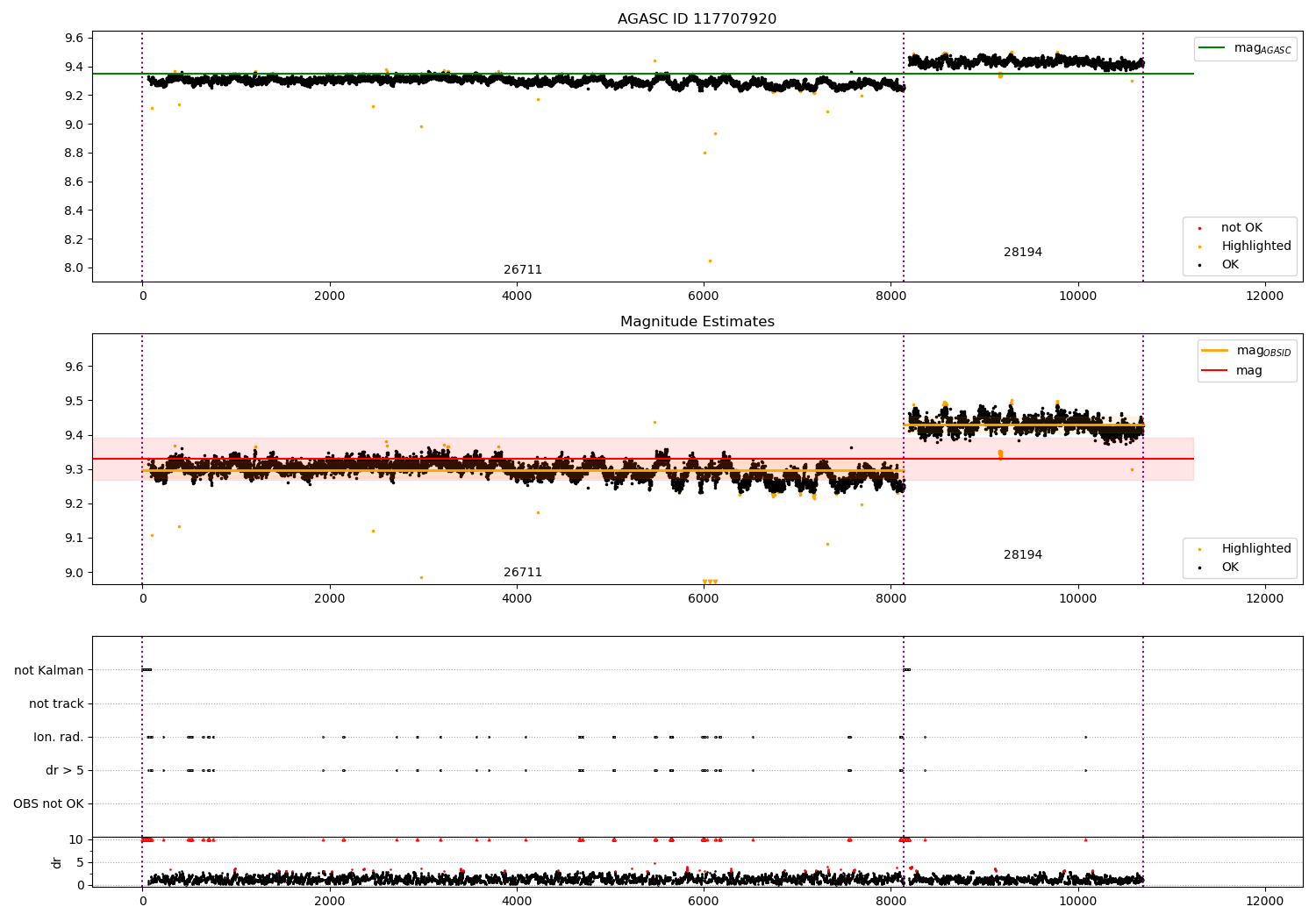The height and width of the screenshot is (921, 1316).
Task: Click the 'AGASC ID 117707920' plot title
Action: click(697, 19)
